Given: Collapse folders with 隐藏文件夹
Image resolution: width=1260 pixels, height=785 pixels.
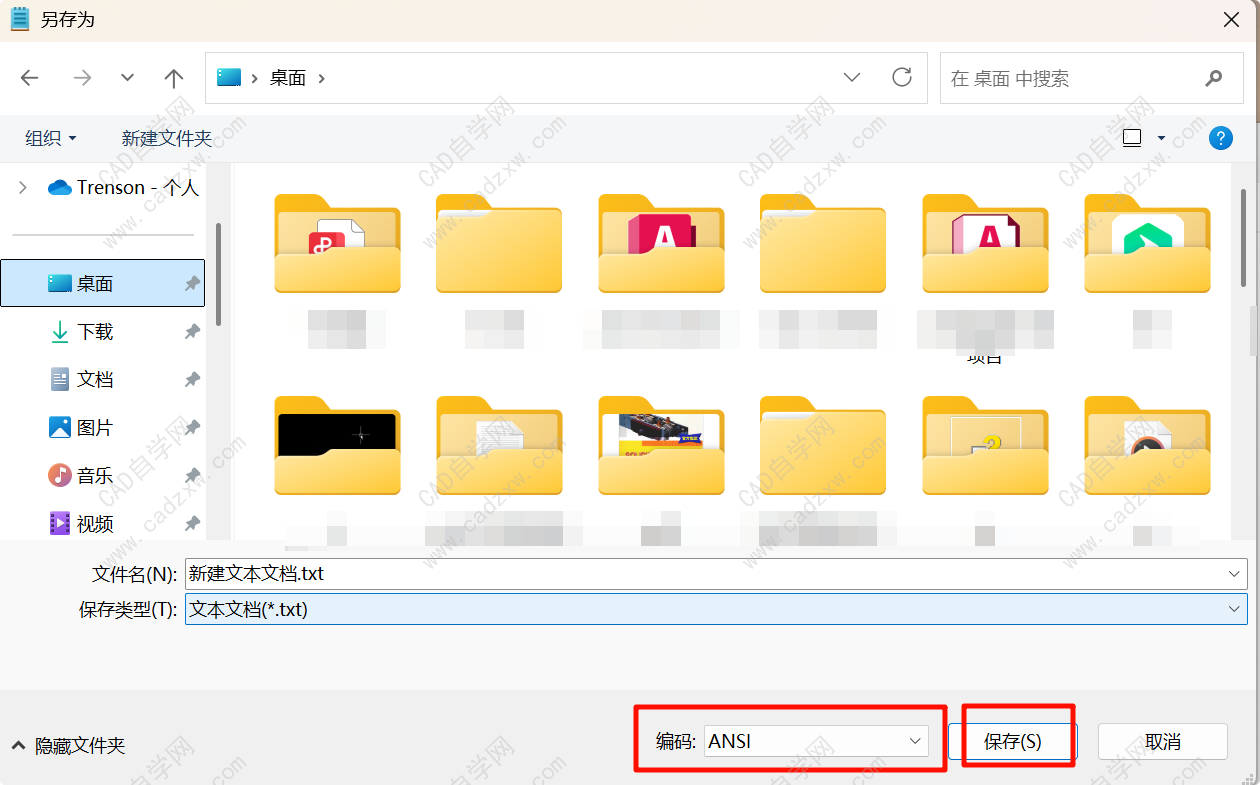Looking at the screenshot, I should click(69, 745).
